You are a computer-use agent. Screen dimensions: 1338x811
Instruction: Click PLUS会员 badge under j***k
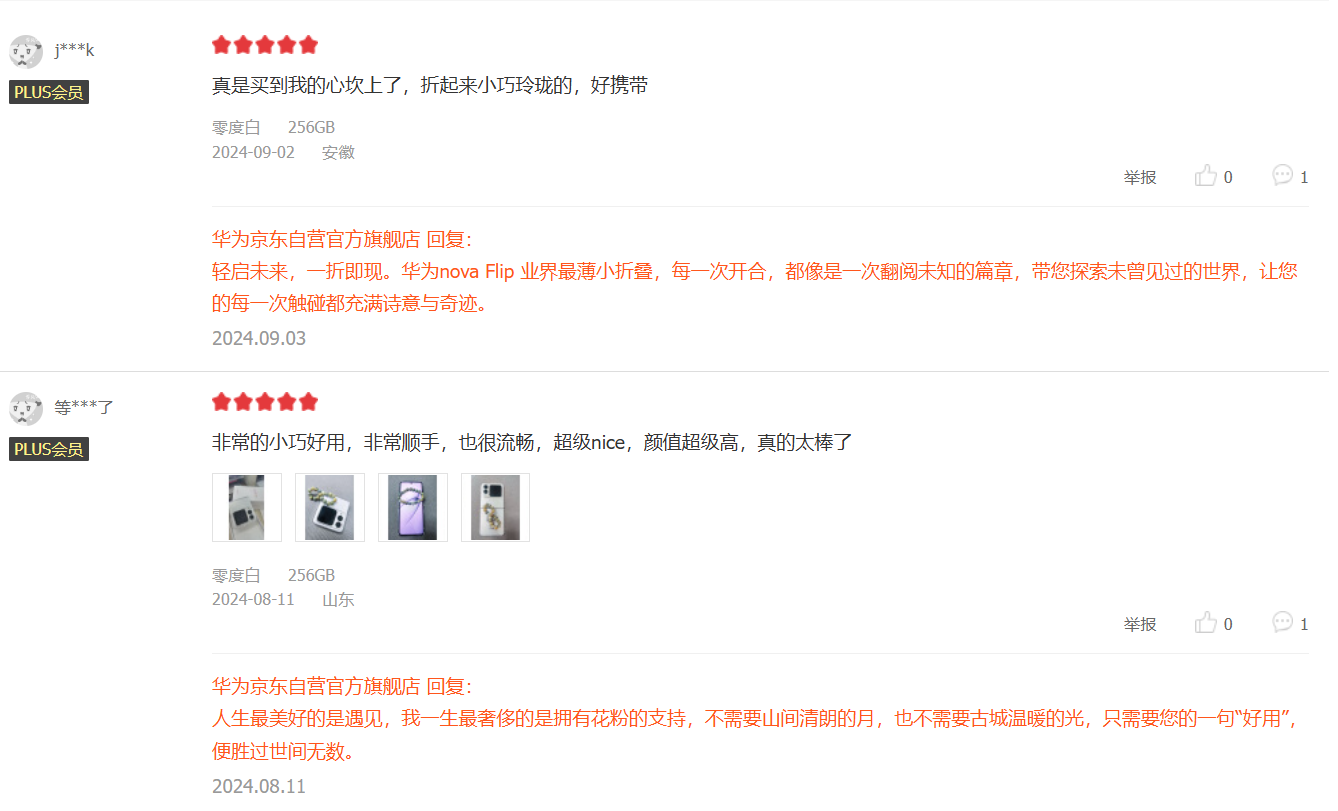coord(49,92)
